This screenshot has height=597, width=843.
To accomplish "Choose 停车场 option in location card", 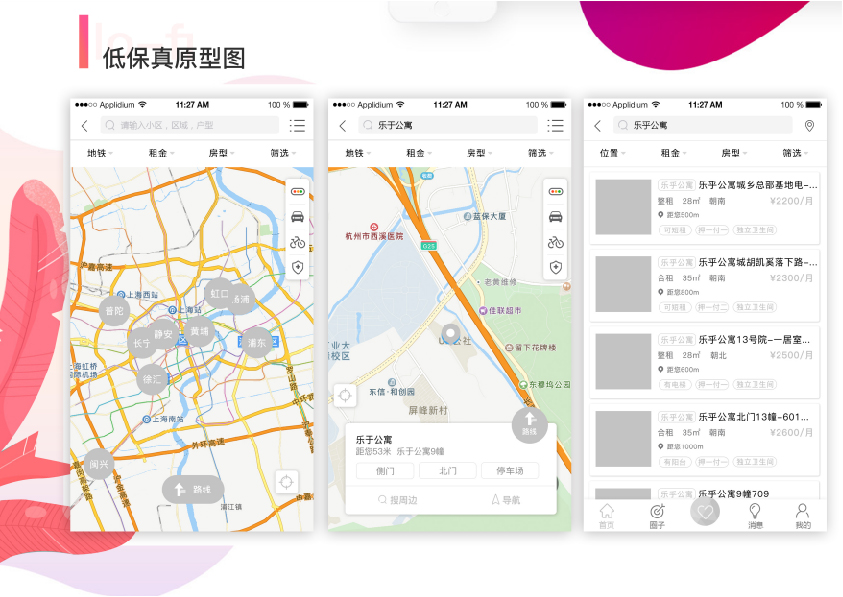I will pos(510,471).
